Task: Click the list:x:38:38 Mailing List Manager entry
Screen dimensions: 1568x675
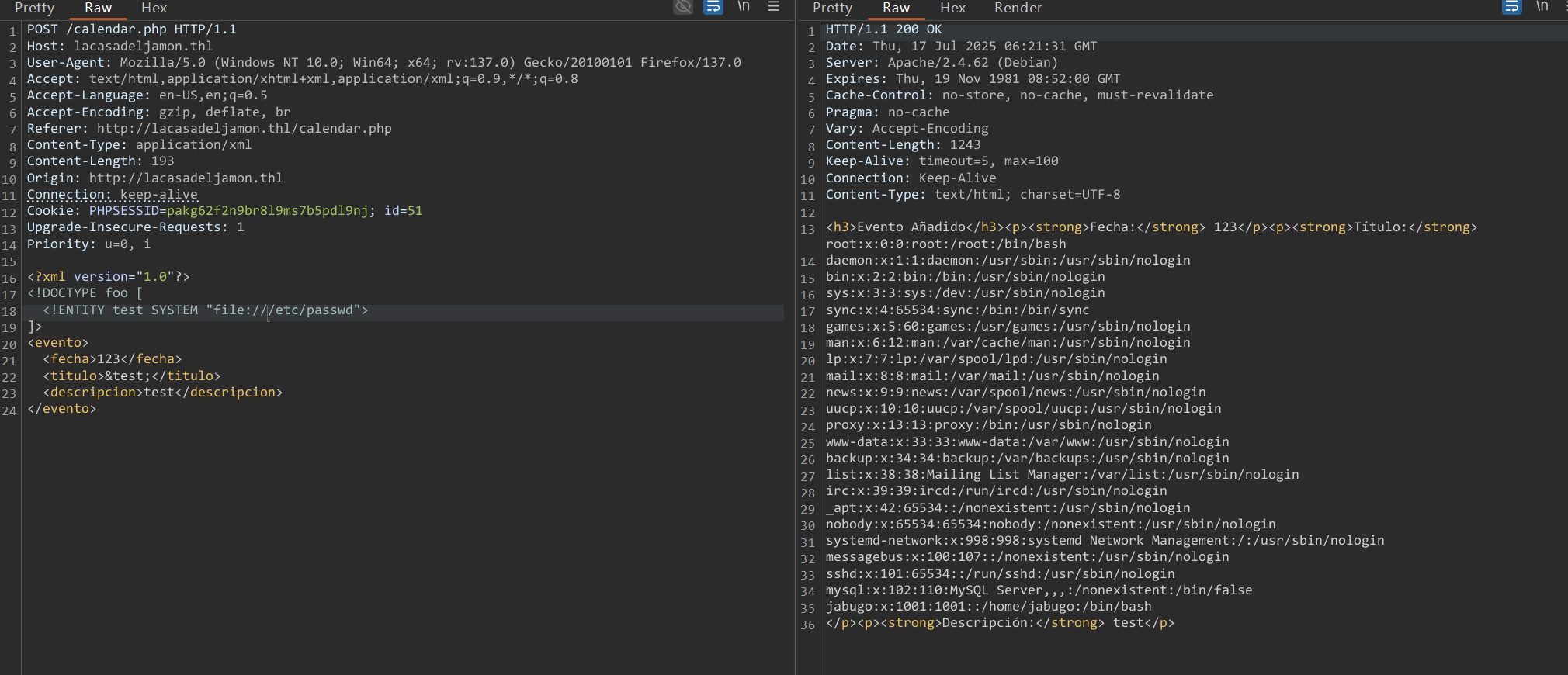Action: click(x=1063, y=475)
